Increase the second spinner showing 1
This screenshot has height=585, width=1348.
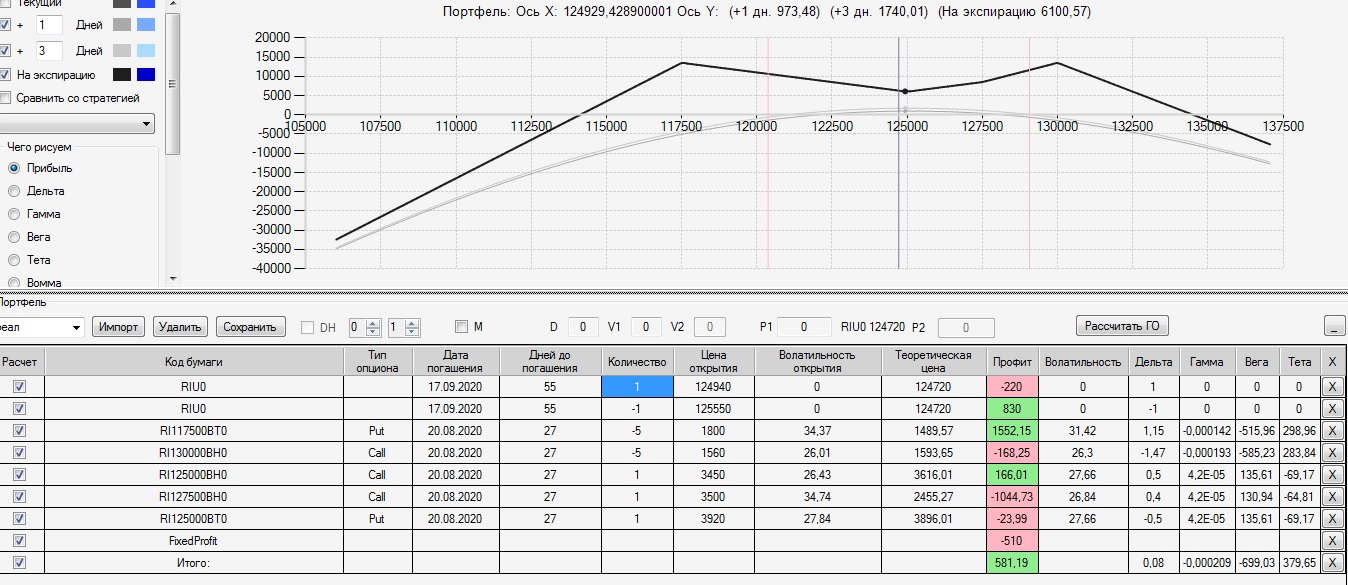413,322
